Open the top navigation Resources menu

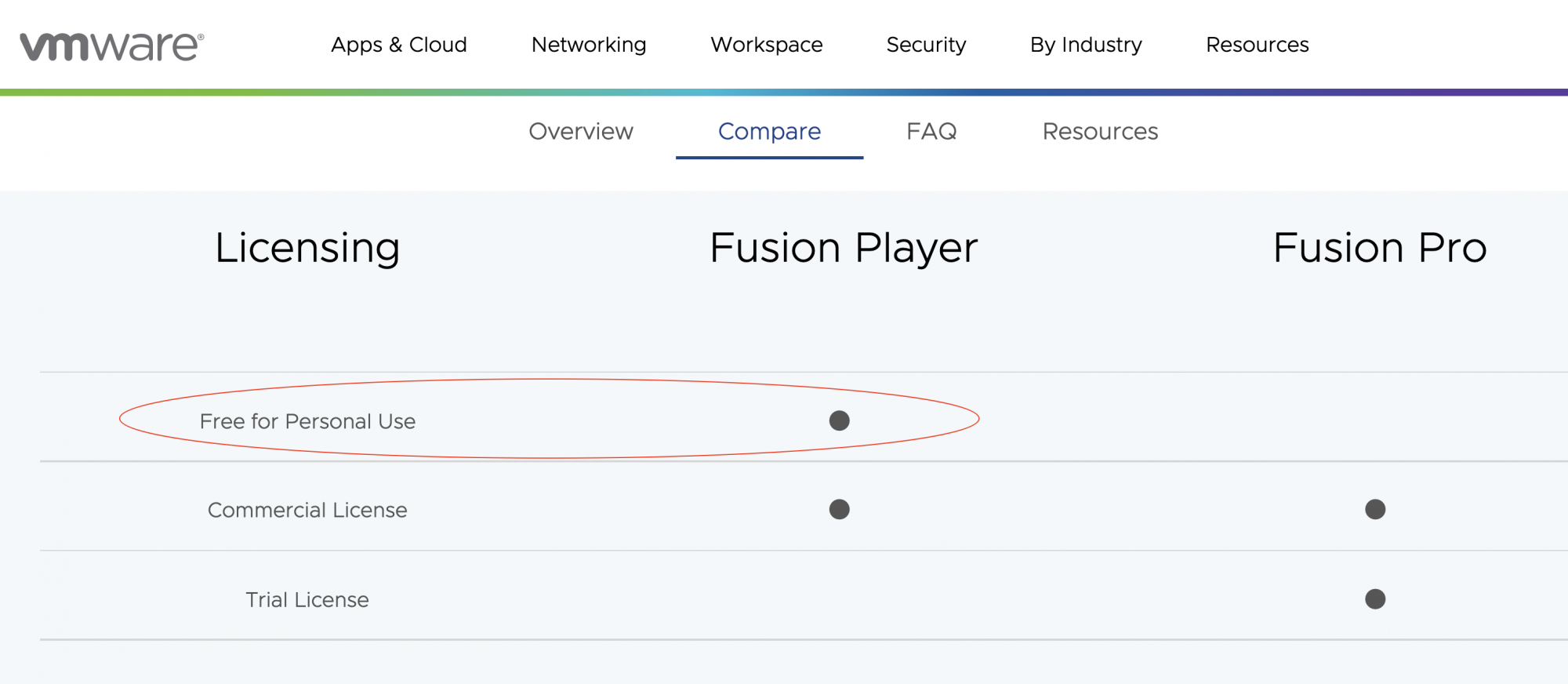pos(1258,45)
